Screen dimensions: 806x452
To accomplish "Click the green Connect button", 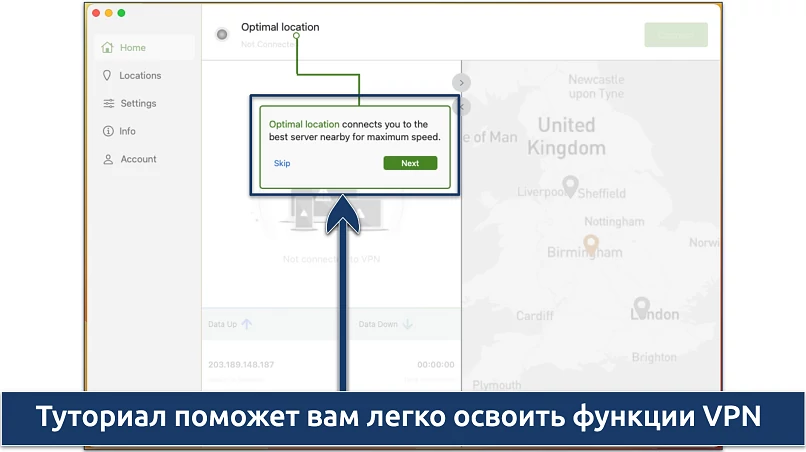I will tap(676, 35).
